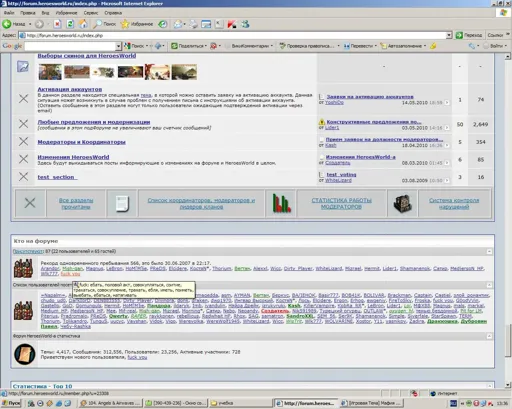Click the Войти sign-in button

tap(495, 46)
